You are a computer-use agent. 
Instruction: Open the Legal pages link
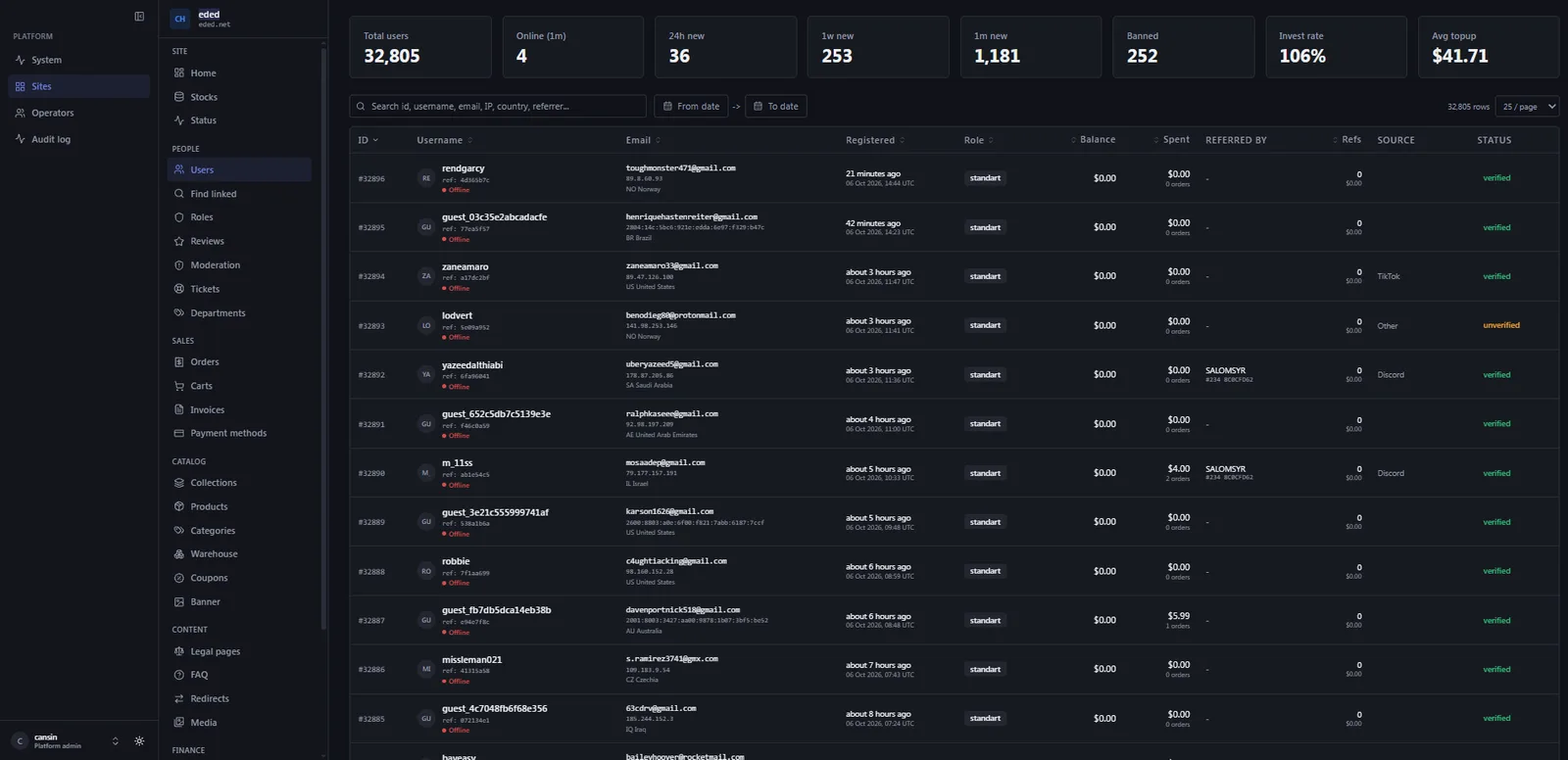tap(239, 651)
